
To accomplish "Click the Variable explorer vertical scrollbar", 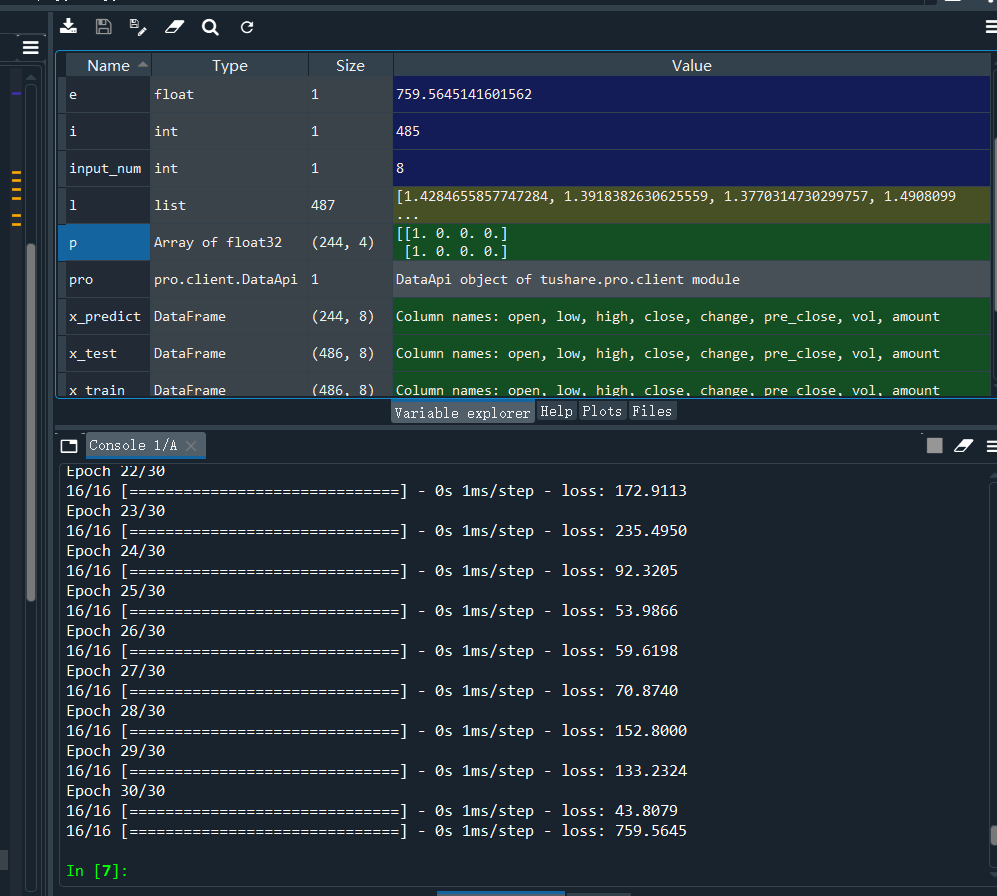I will pyautogui.click(x=994, y=223).
